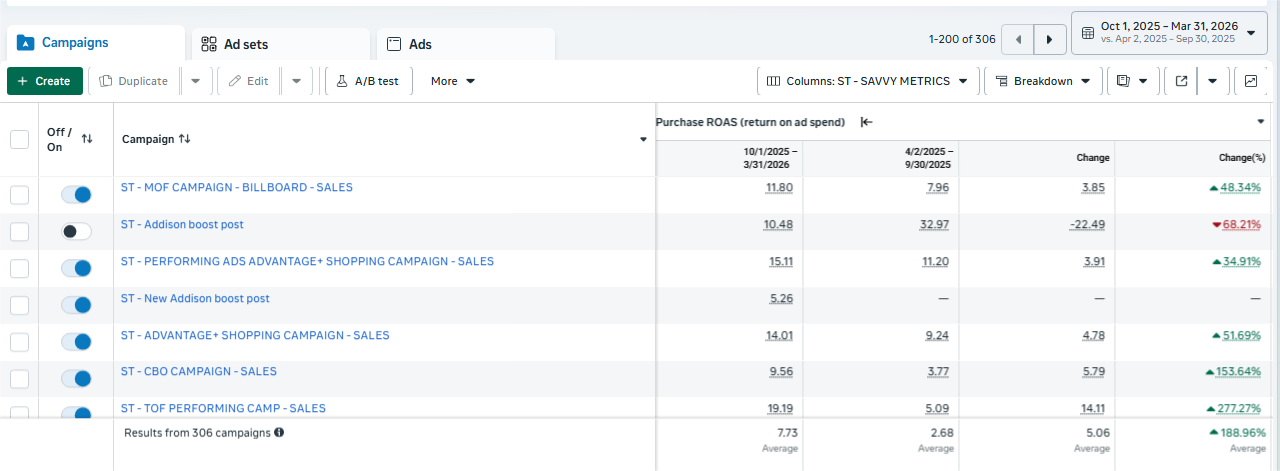Open the export options arrow
Screen dimensions: 1280x471
[x=1212, y=81]
